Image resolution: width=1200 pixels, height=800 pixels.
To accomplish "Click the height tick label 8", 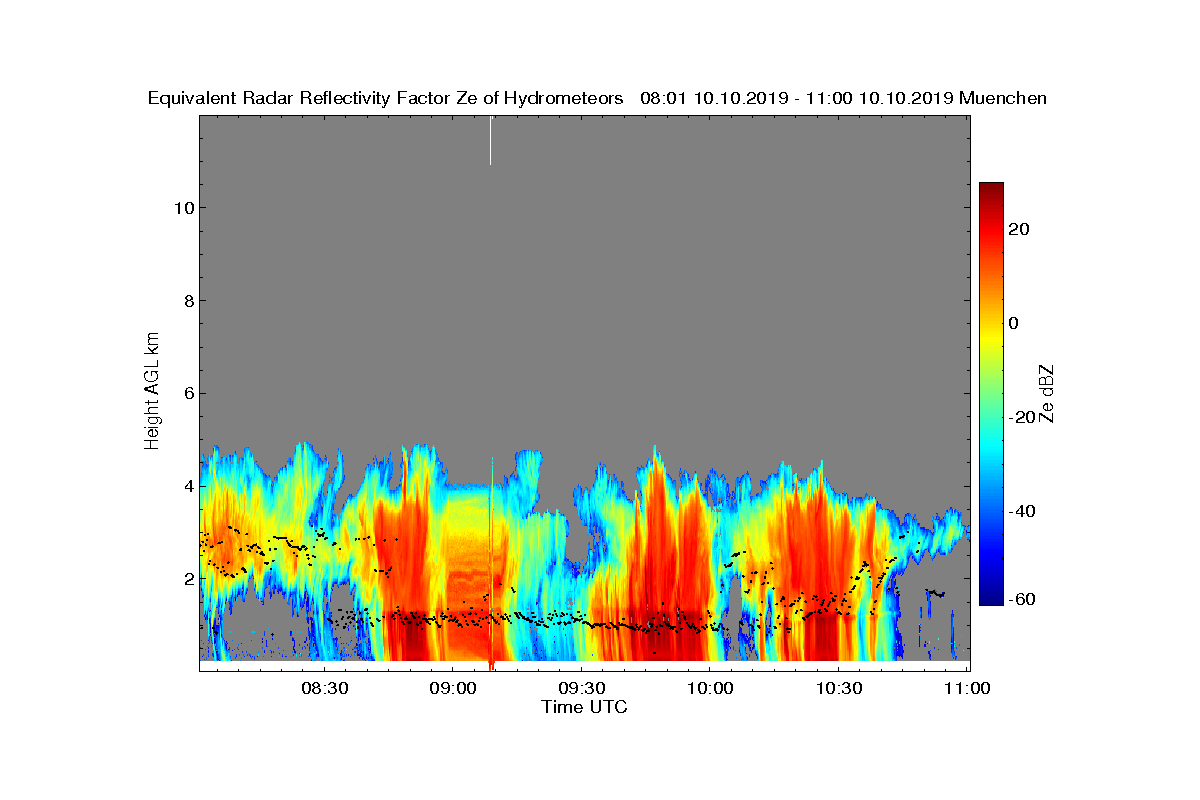I will (187, 301).
